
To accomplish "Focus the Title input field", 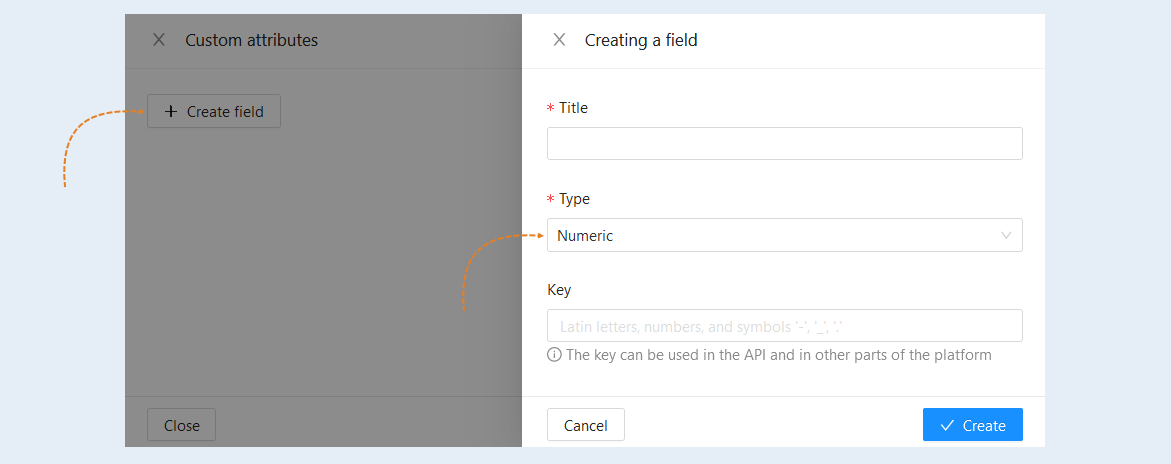I will click(784, 143).
